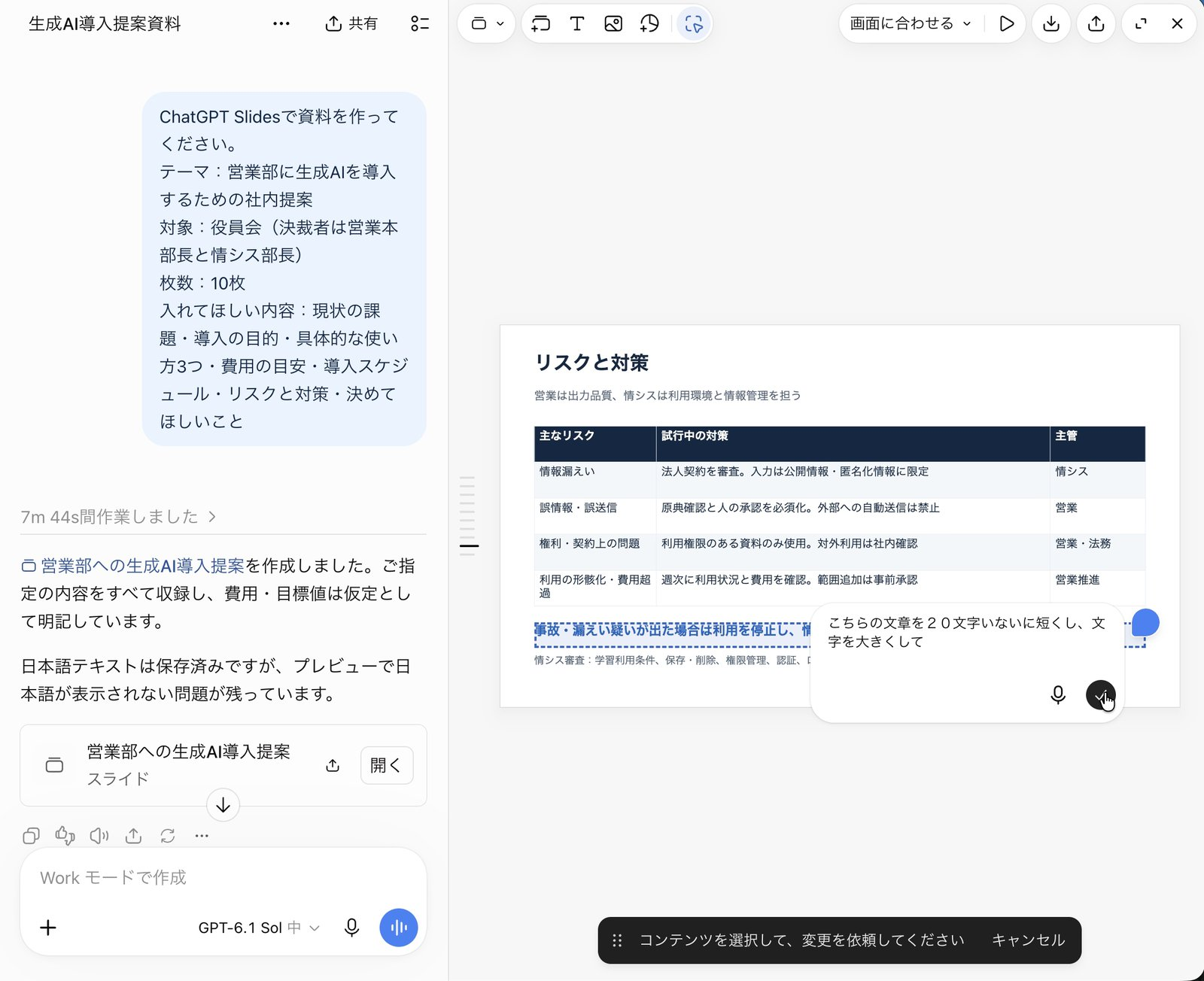Viewport: 1204px width, 981px height.
Task: Open the GPT-6.1 Sol model dropdown
Action: 259,928
